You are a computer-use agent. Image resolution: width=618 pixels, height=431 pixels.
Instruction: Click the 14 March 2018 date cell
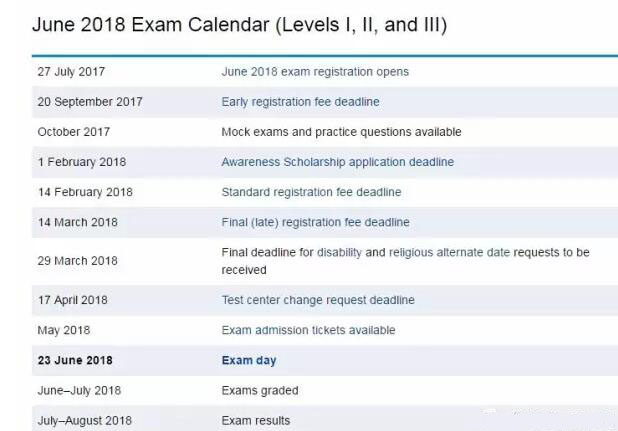pyautogui.click(x=76, y=222)
